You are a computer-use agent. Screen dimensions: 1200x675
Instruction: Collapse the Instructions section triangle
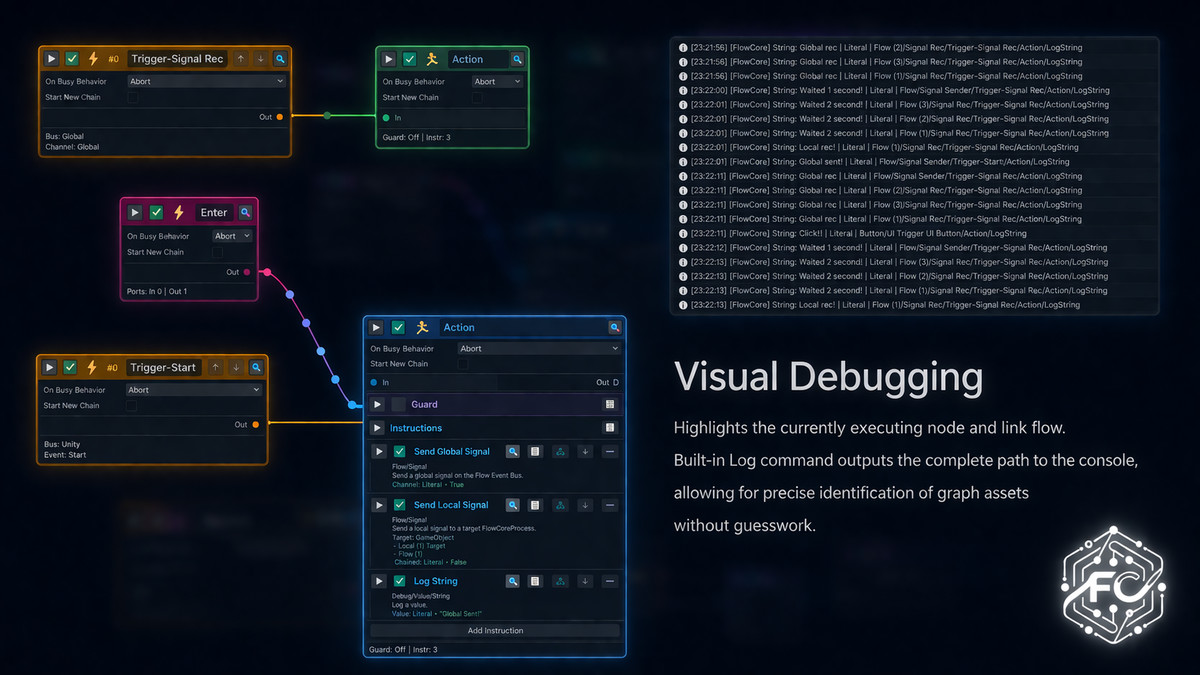(x=377, y=428)
